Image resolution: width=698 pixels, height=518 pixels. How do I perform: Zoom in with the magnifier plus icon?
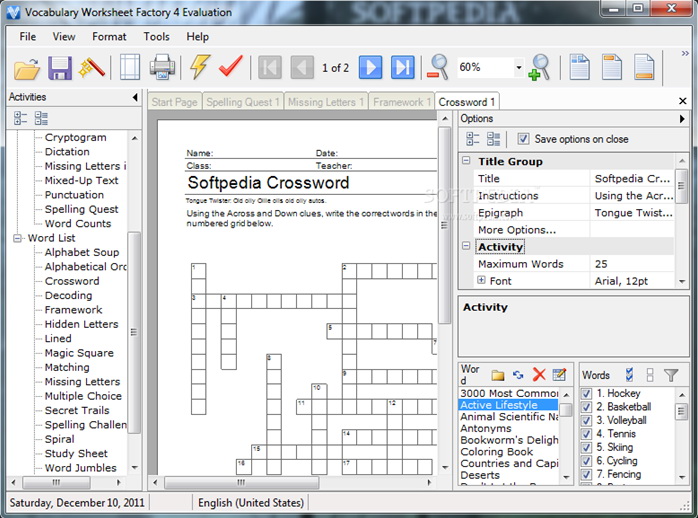coord(539,67)
